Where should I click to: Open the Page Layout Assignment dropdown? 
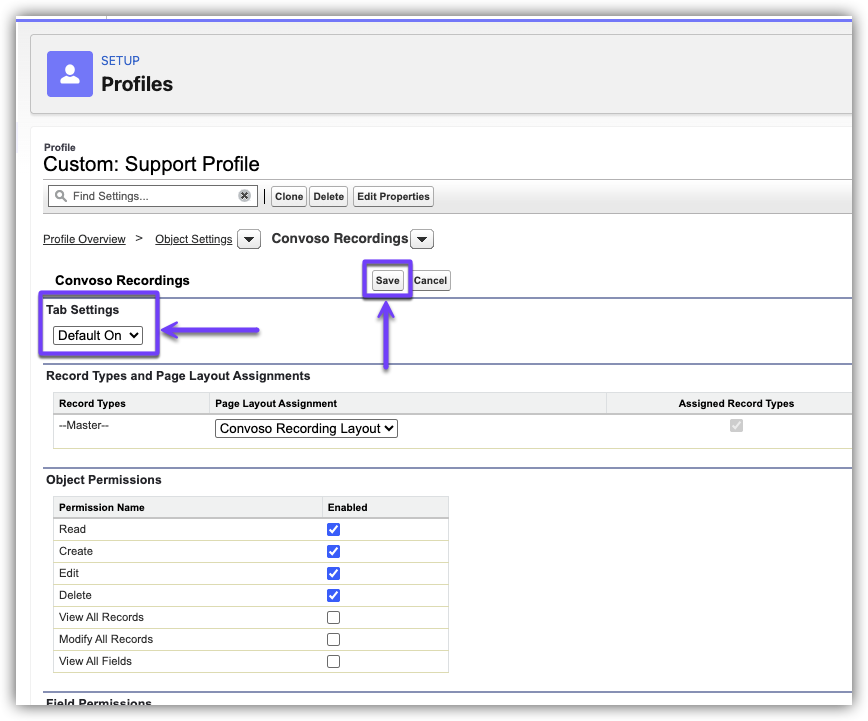[307, 428]
